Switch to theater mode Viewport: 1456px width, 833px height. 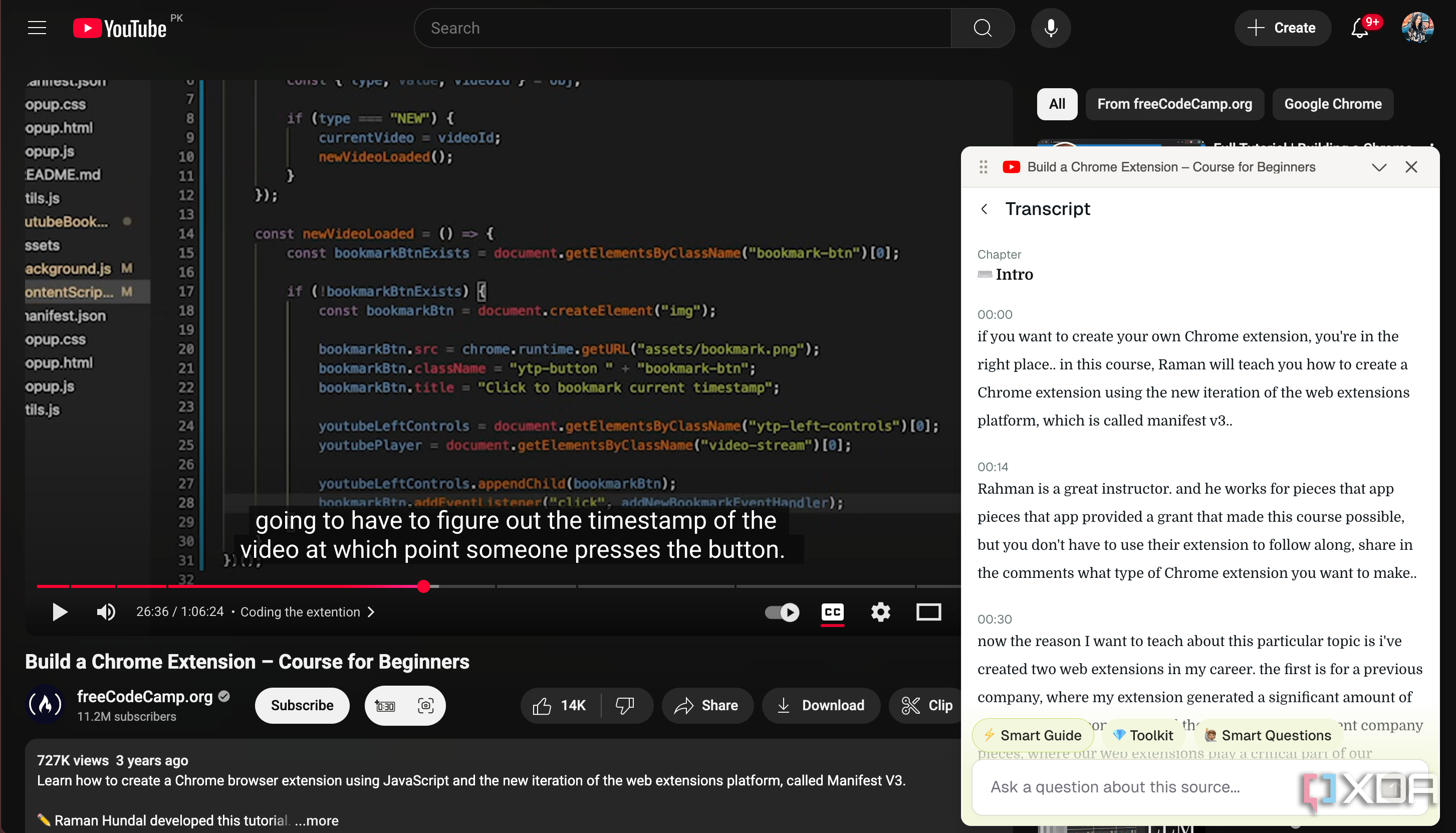pyautogui.click(x=928, y=612)
